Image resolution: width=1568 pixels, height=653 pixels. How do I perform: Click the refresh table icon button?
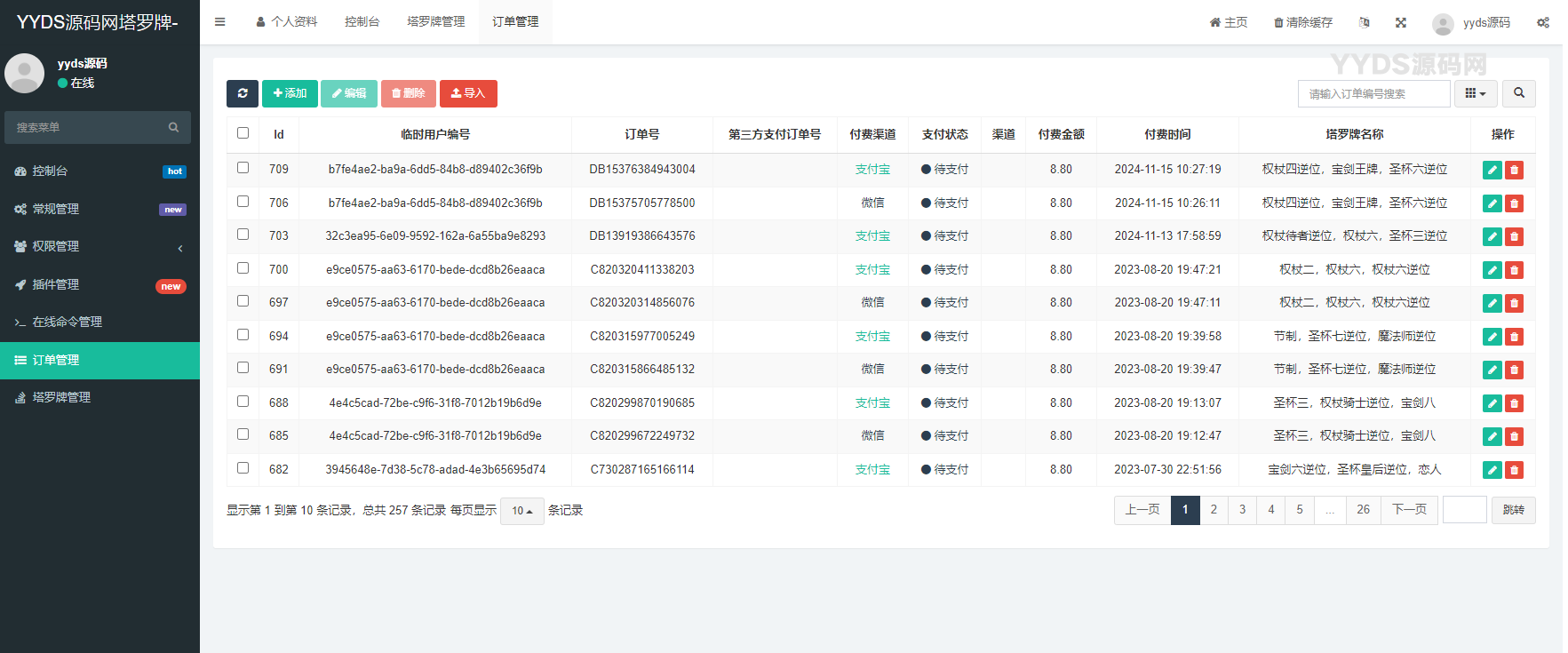242,93
